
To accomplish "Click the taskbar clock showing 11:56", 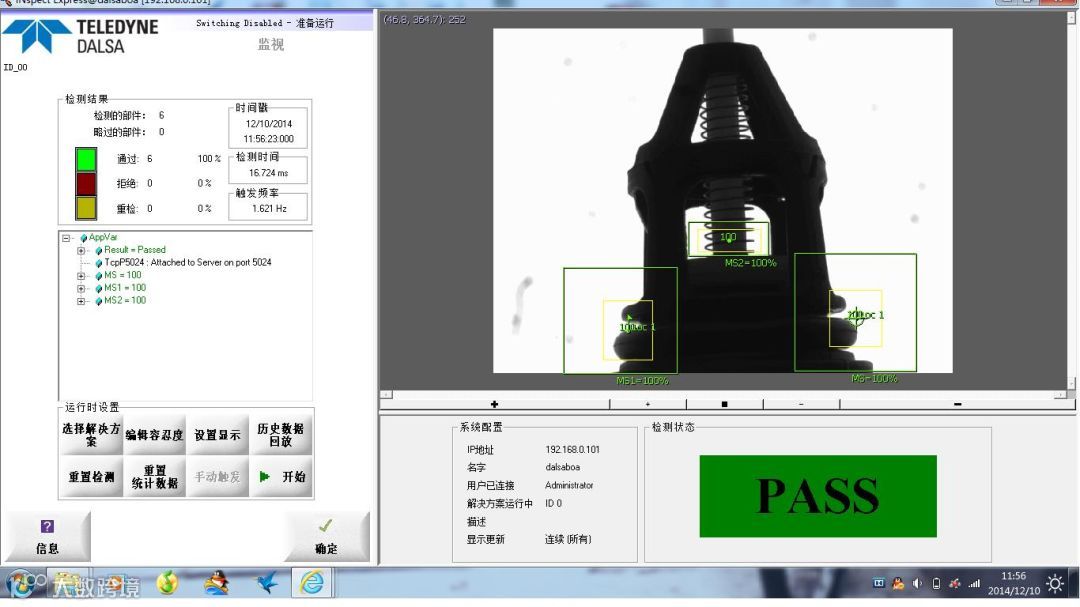I will pyautogui.click(x=1013, y=576).
